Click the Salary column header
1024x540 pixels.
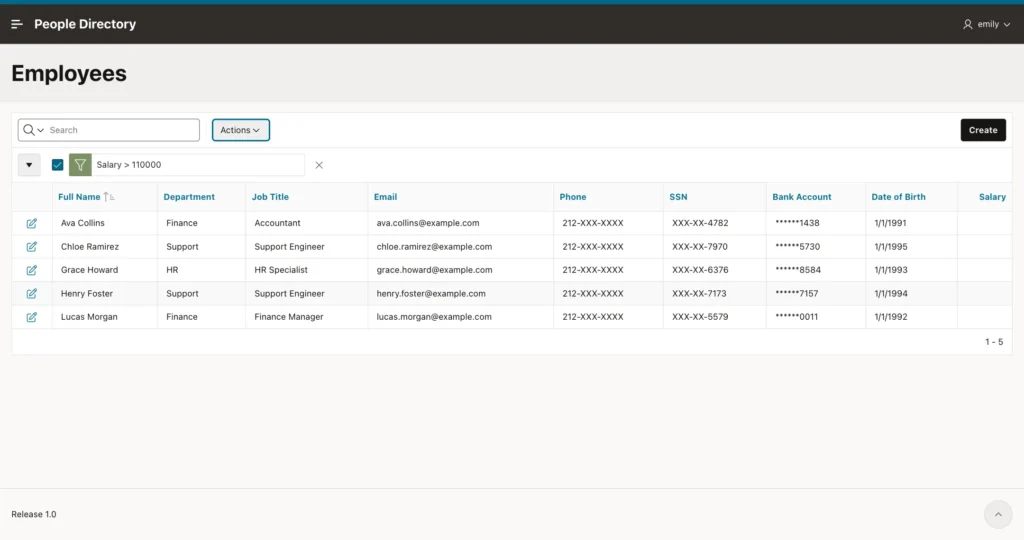click(992, 197)
